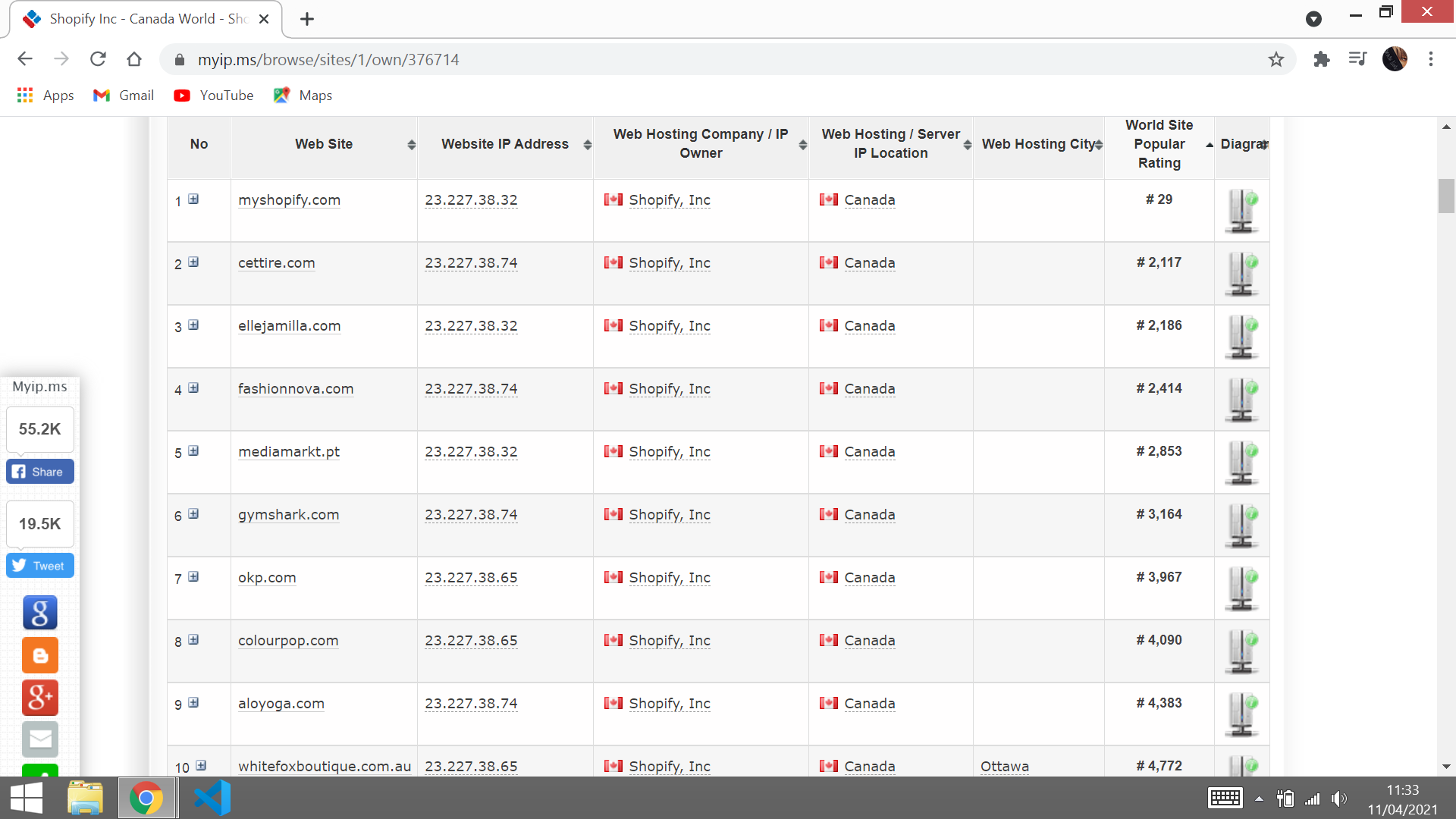Open YouTube from the bookmarks bar
Viewport: 1456px width, 819px height.
tap(213, 95)
